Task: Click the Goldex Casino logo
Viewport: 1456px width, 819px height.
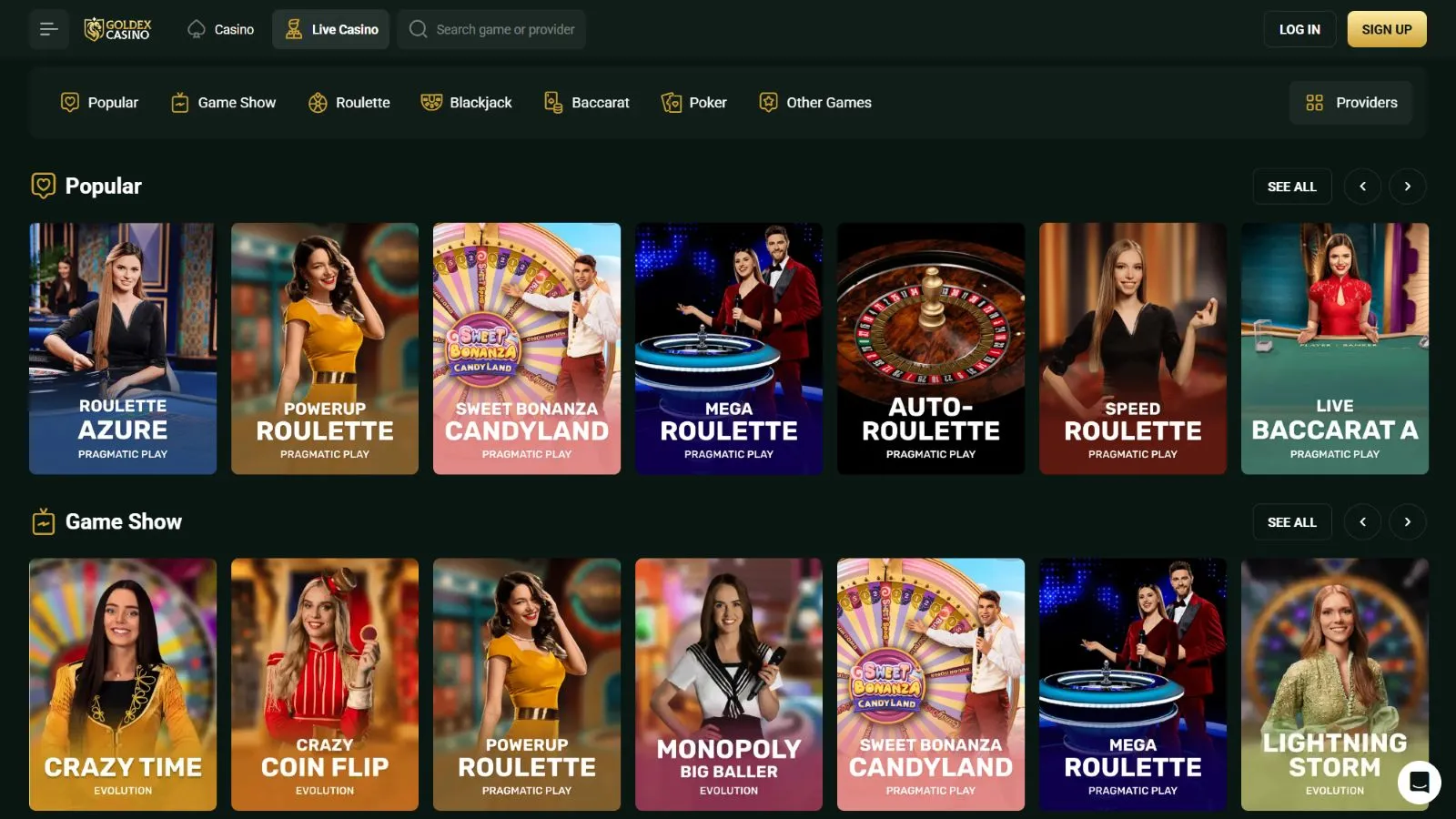Action: click(118, 29)
